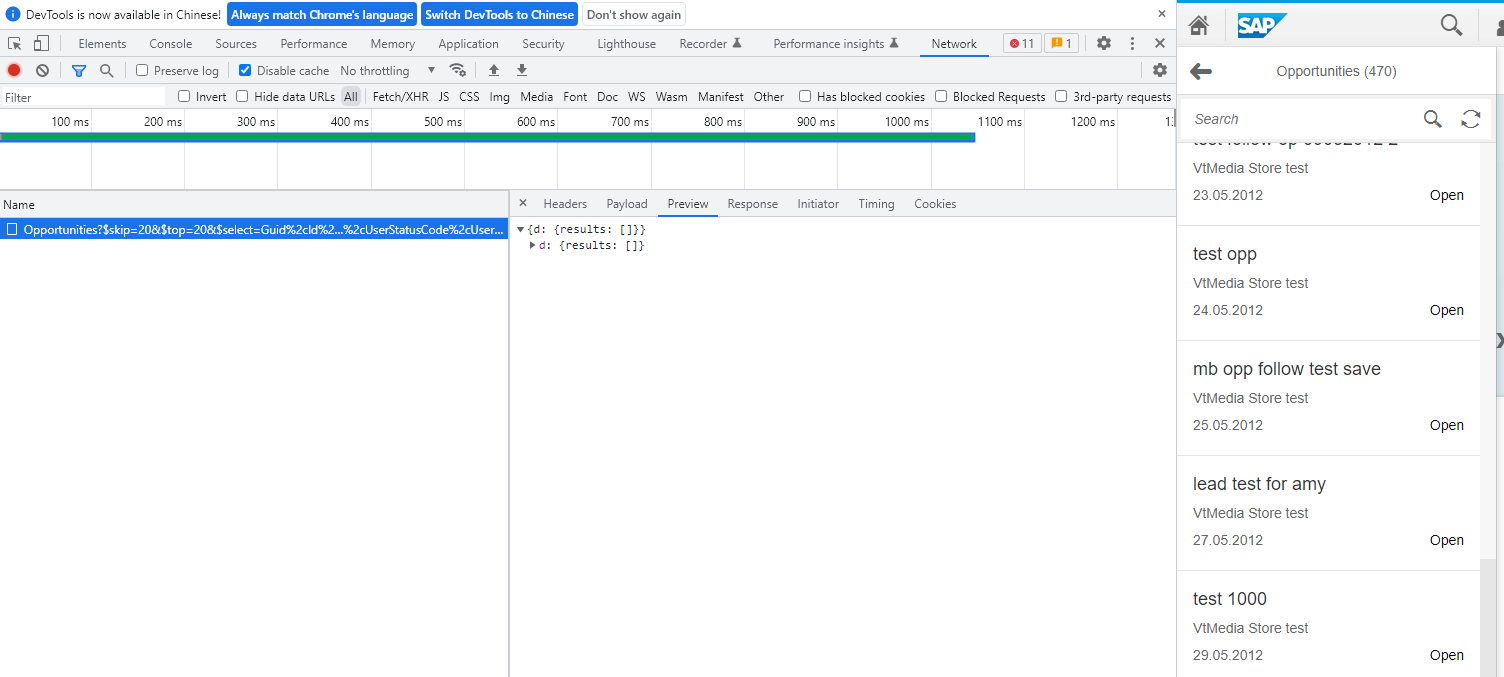This screenshot has height=677, width=1504.
Task: Switch to the Sources panel
Action: [x=236, y=43]
